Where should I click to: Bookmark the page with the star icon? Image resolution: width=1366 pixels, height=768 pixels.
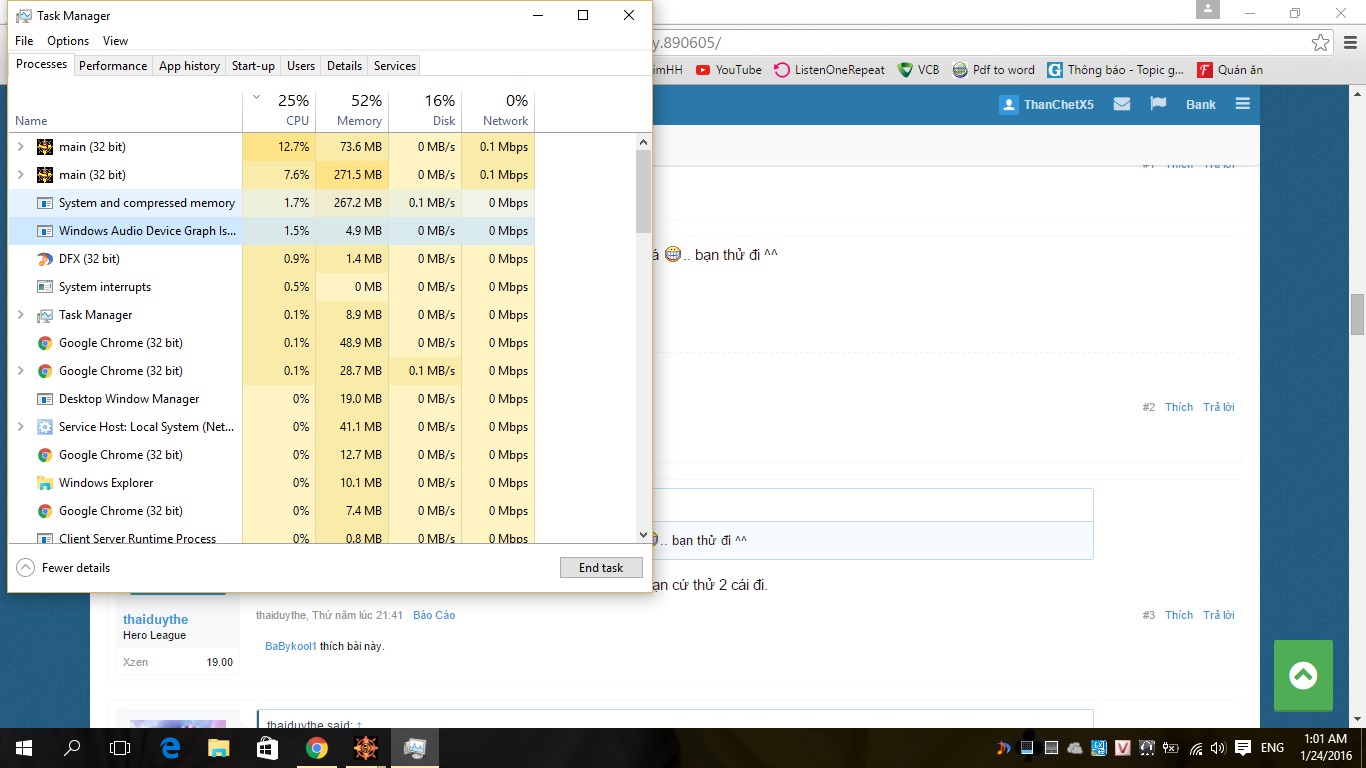(1320, 43)
